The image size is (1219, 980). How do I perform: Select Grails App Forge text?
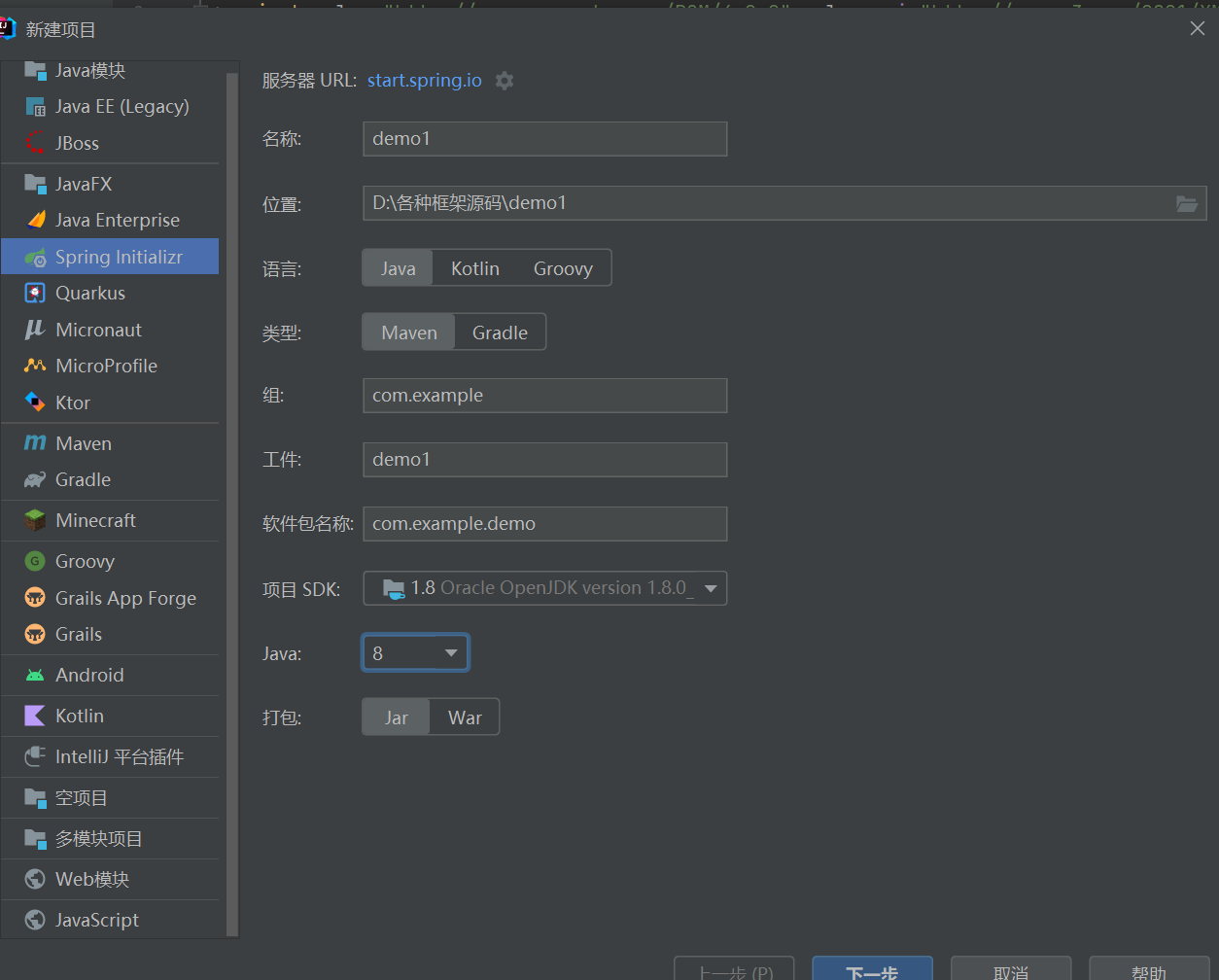[x=126, y=598]
